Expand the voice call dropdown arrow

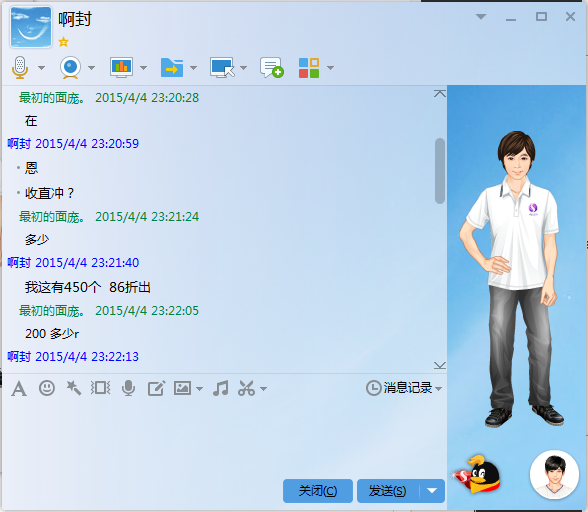[x=42, y=68]
